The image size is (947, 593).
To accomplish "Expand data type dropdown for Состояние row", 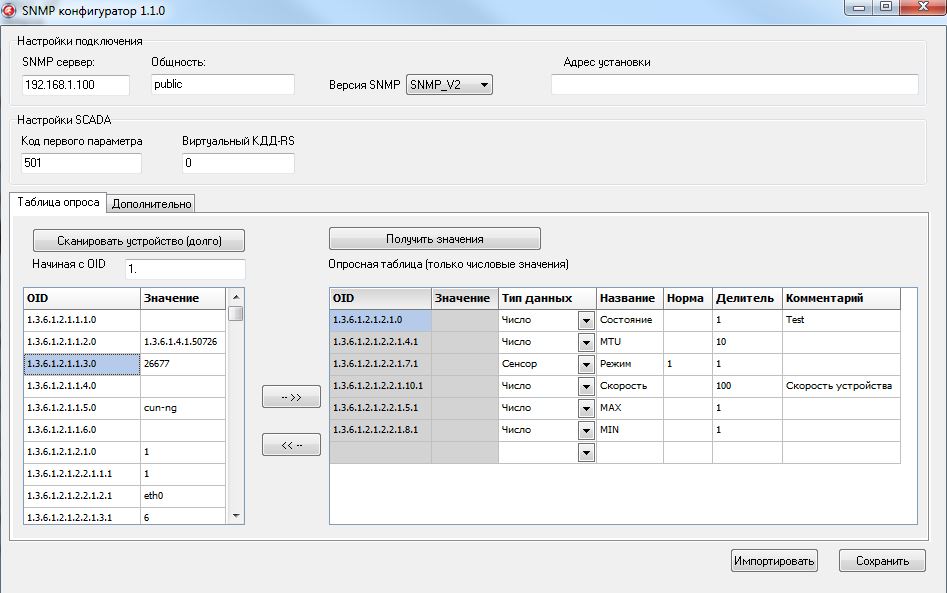I will coord(586,320).
